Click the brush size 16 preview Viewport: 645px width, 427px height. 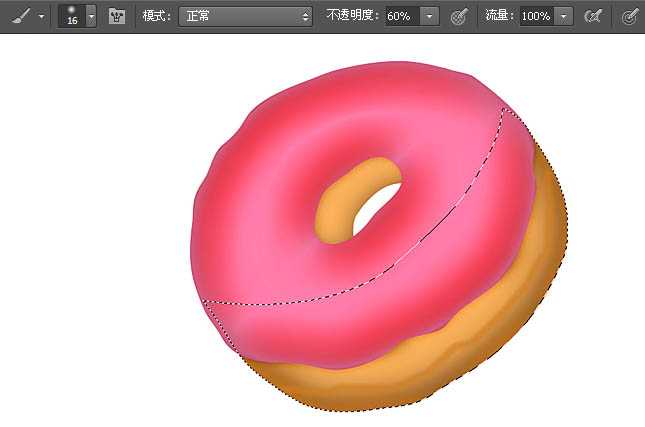pyautogui.click(x=72, y=16)
